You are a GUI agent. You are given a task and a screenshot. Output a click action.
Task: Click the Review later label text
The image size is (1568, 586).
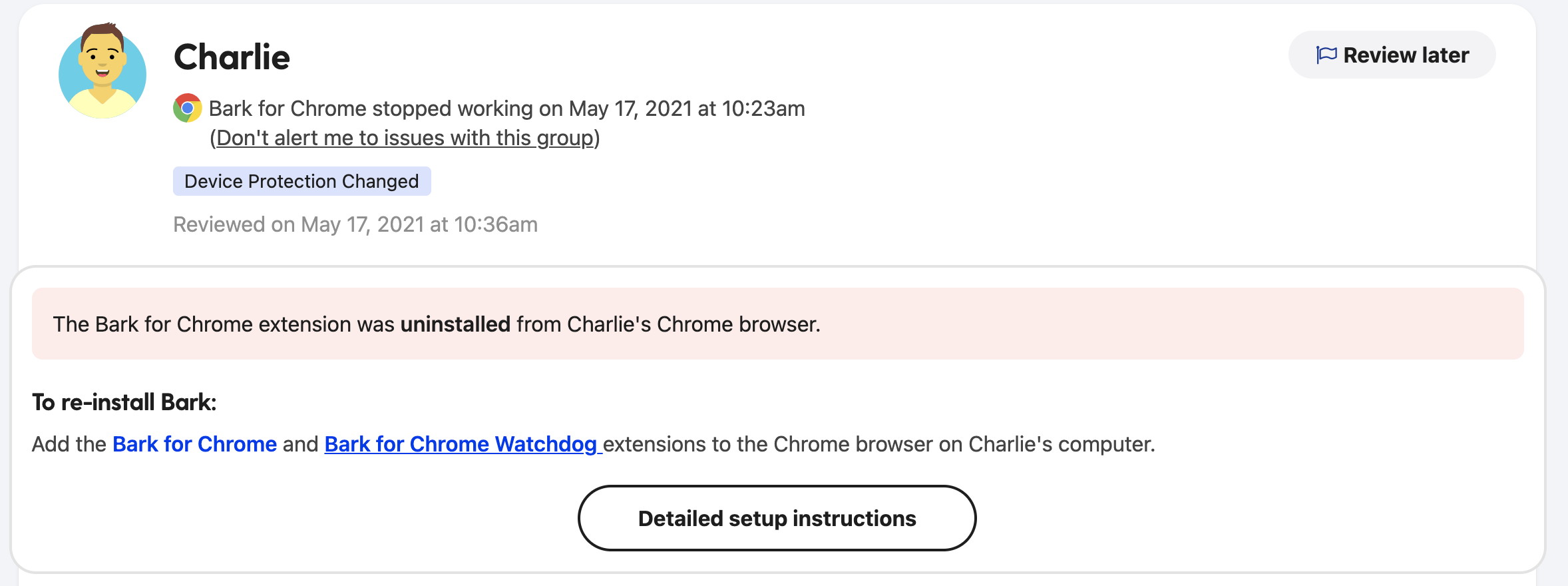[x=1406, y=55]
